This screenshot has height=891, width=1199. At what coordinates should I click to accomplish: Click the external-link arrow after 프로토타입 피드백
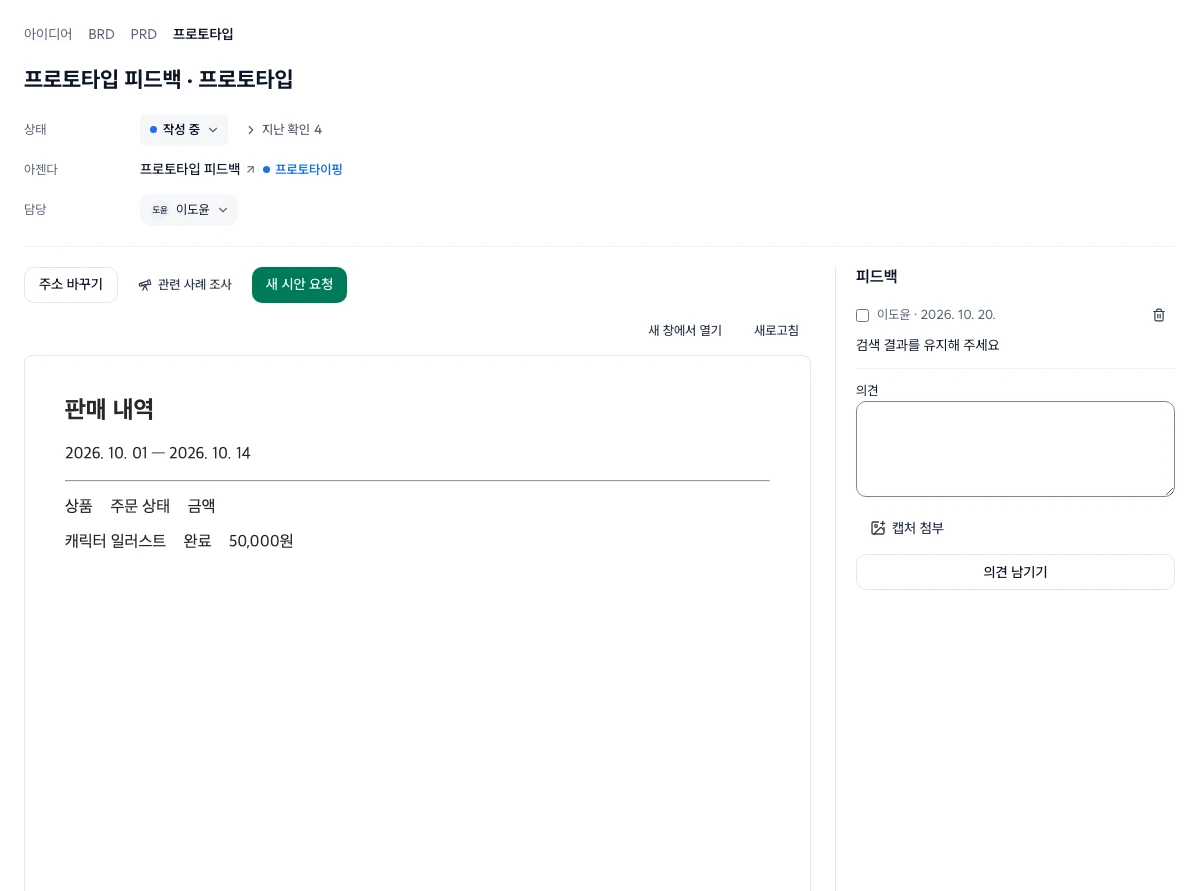tap(250, 170)
